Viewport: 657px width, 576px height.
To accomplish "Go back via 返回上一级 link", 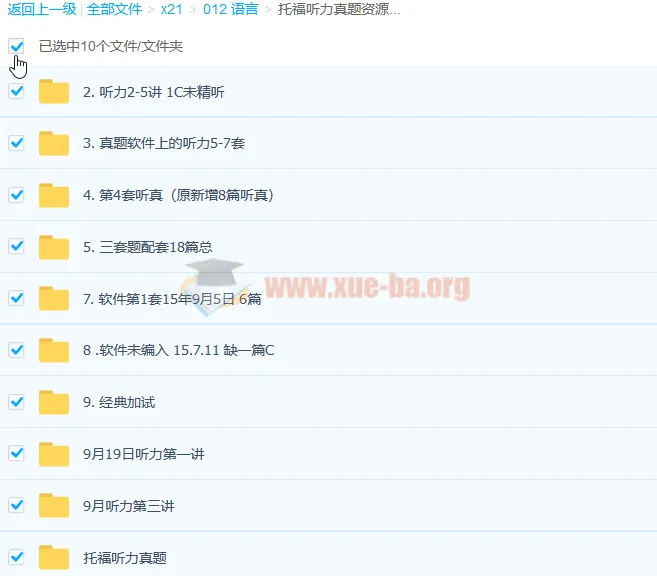I will (x=42, y=9).
